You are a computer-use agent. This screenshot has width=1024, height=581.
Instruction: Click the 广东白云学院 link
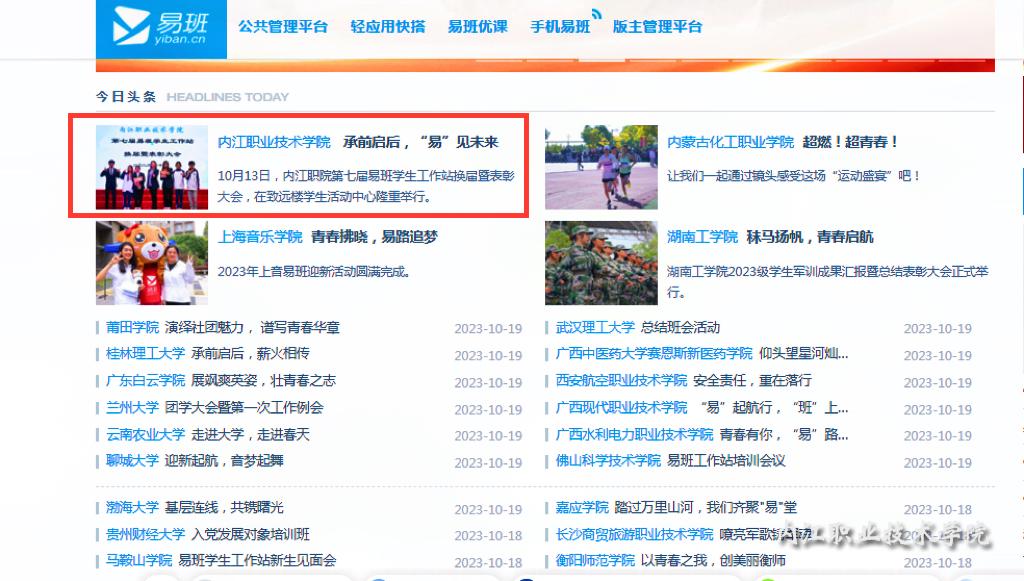(x=146, y=381)
